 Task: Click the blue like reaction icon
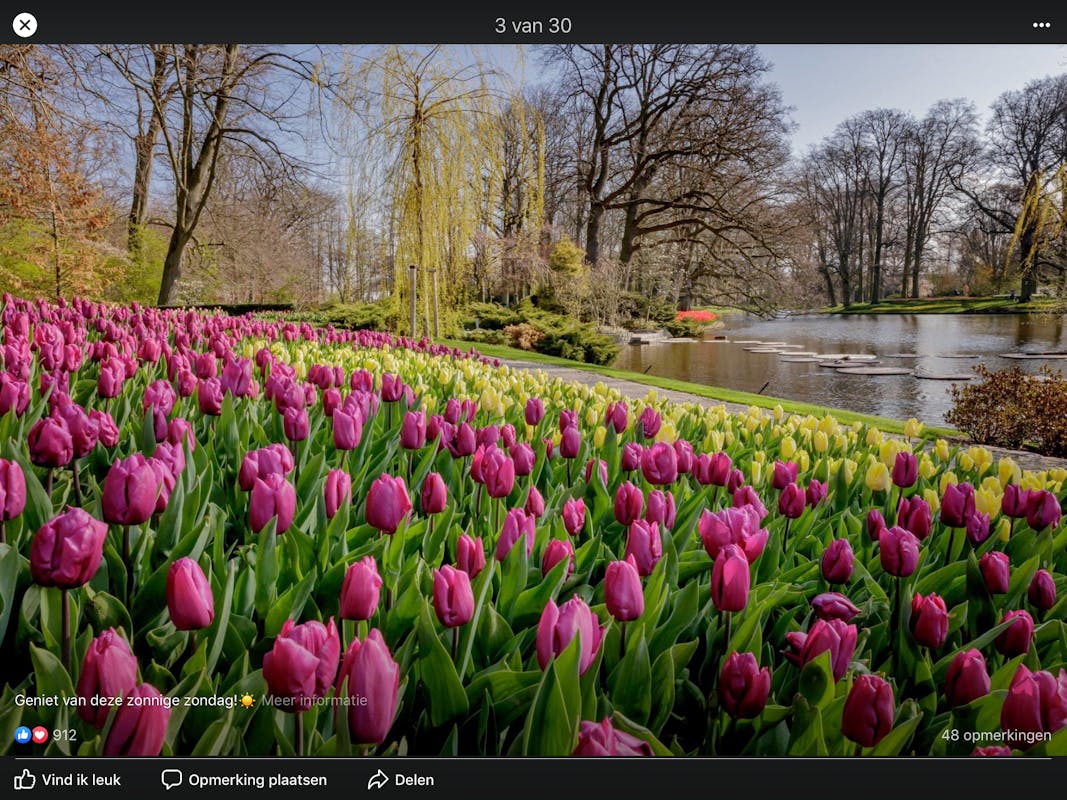pos(22,735)
